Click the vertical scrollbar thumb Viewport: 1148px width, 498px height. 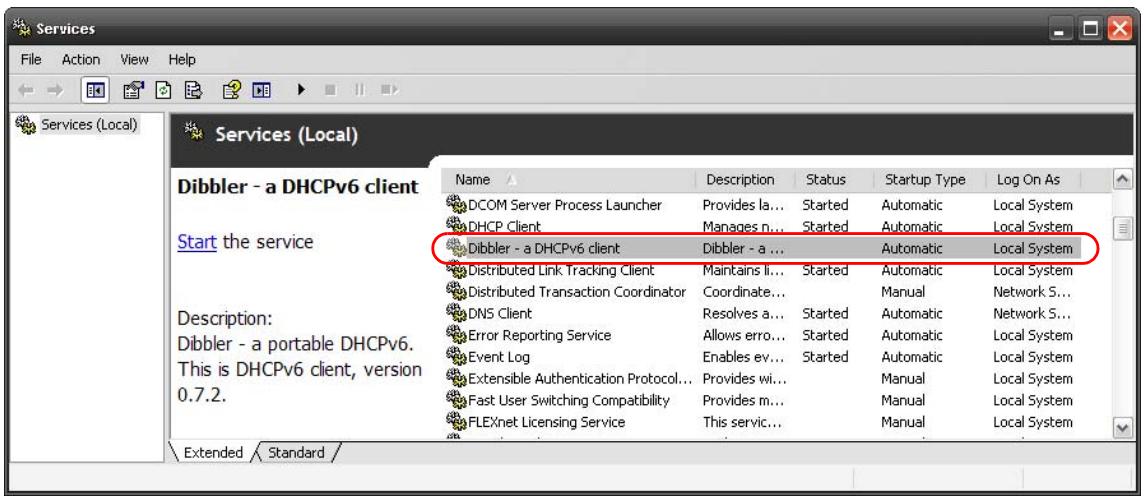pos(1122,229)
